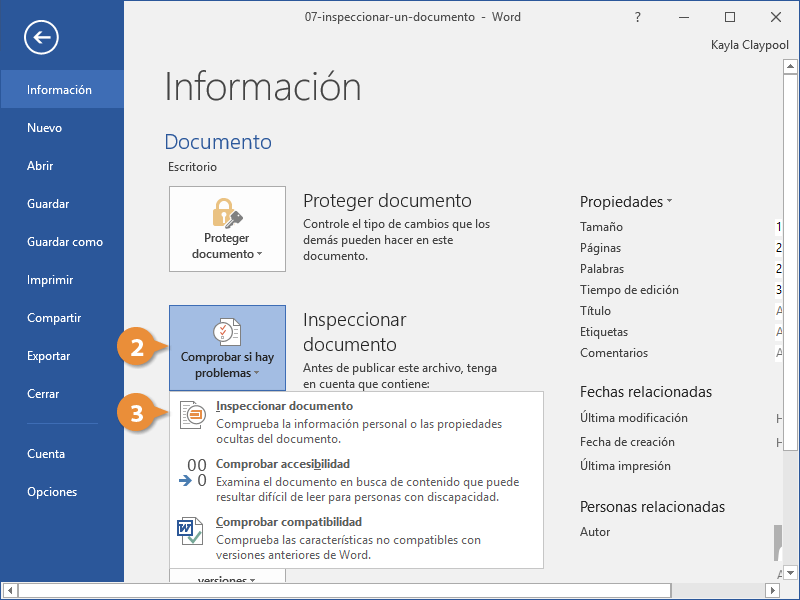Click the vertical scrollbar down arrow
This screenshot has width=800, height=600.
point(790,573)
